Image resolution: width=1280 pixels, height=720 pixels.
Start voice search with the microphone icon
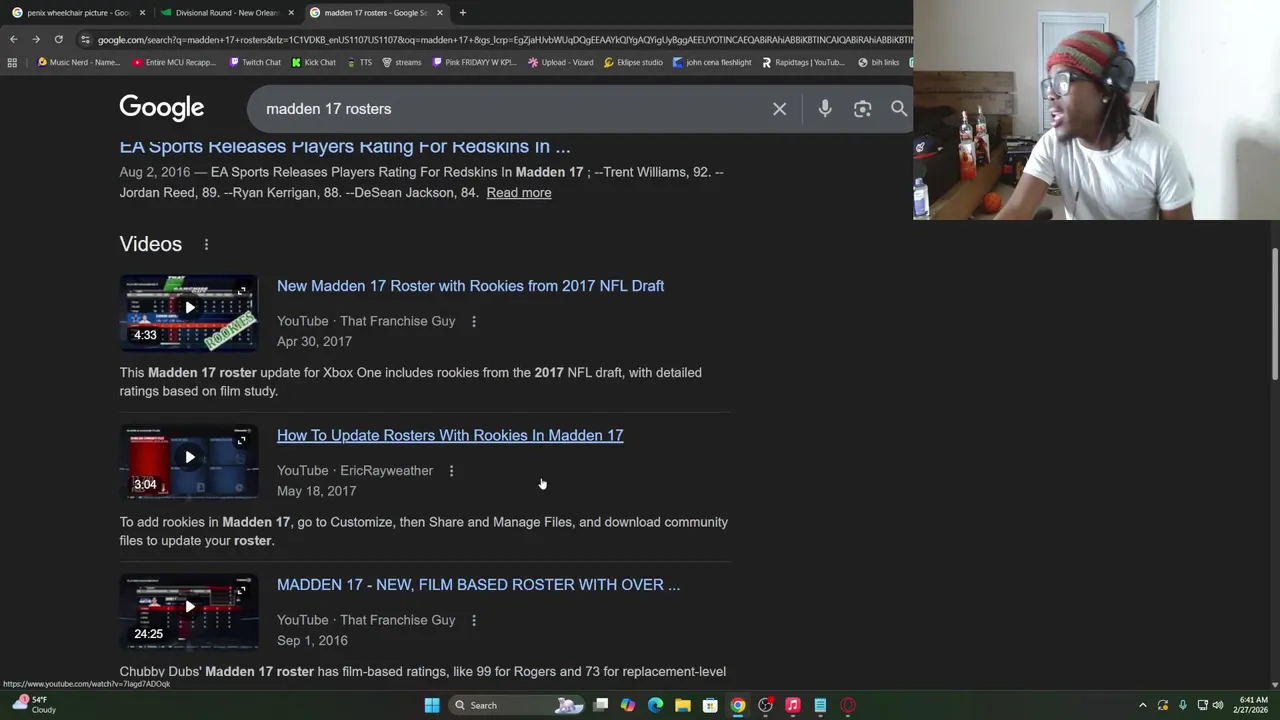[825, 108]
